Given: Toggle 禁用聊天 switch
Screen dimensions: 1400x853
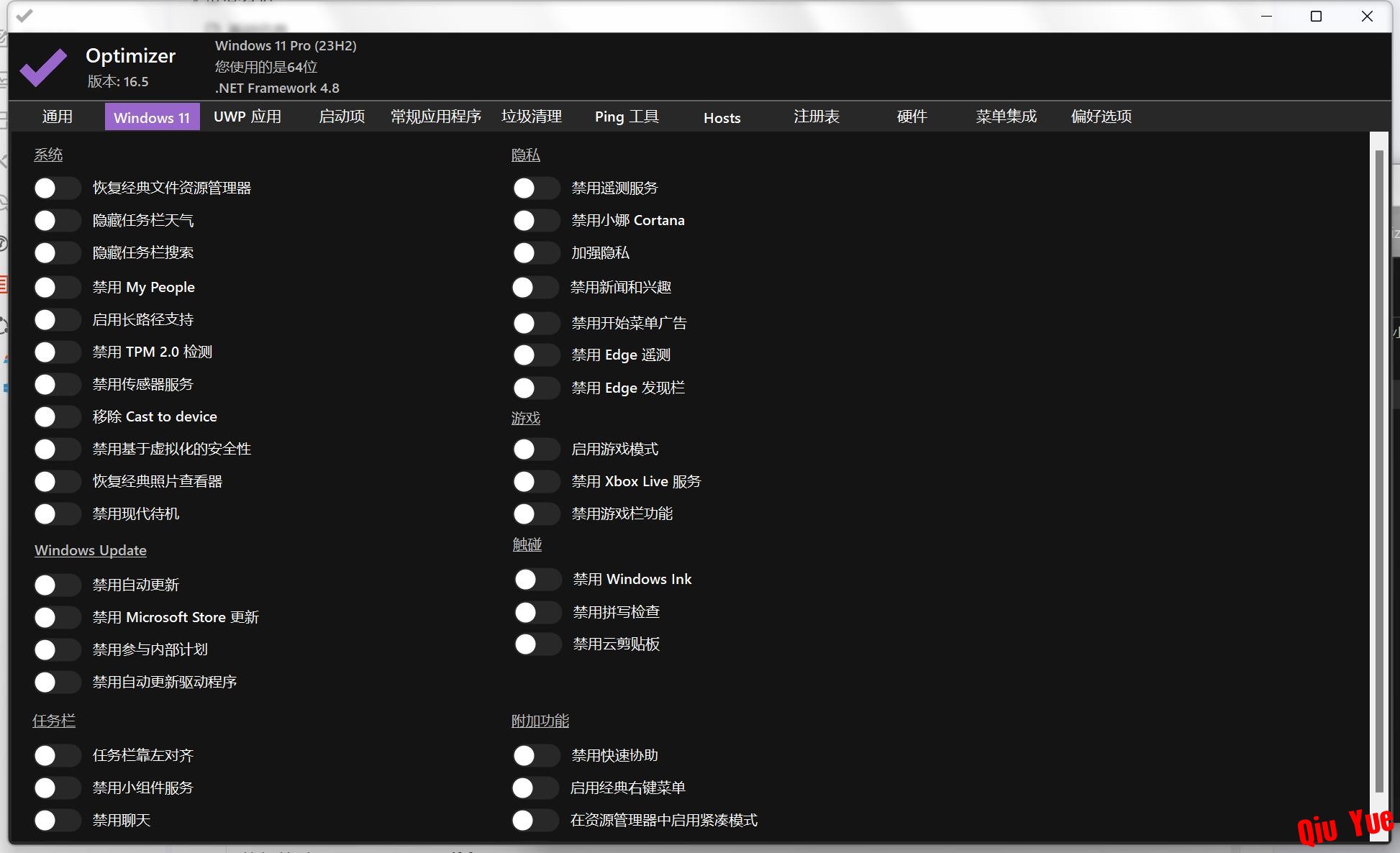Looking at the screenshot, I should (x=57, y=821).
